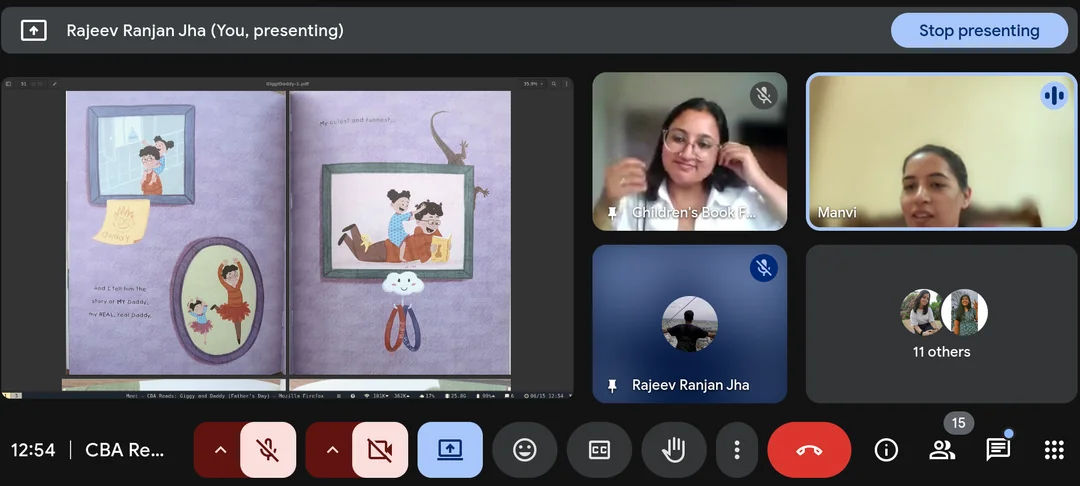The image size is (1080, 486).
Task: Open the activities grid icon
Action: pyautogui.click(x=1054, y=450)
